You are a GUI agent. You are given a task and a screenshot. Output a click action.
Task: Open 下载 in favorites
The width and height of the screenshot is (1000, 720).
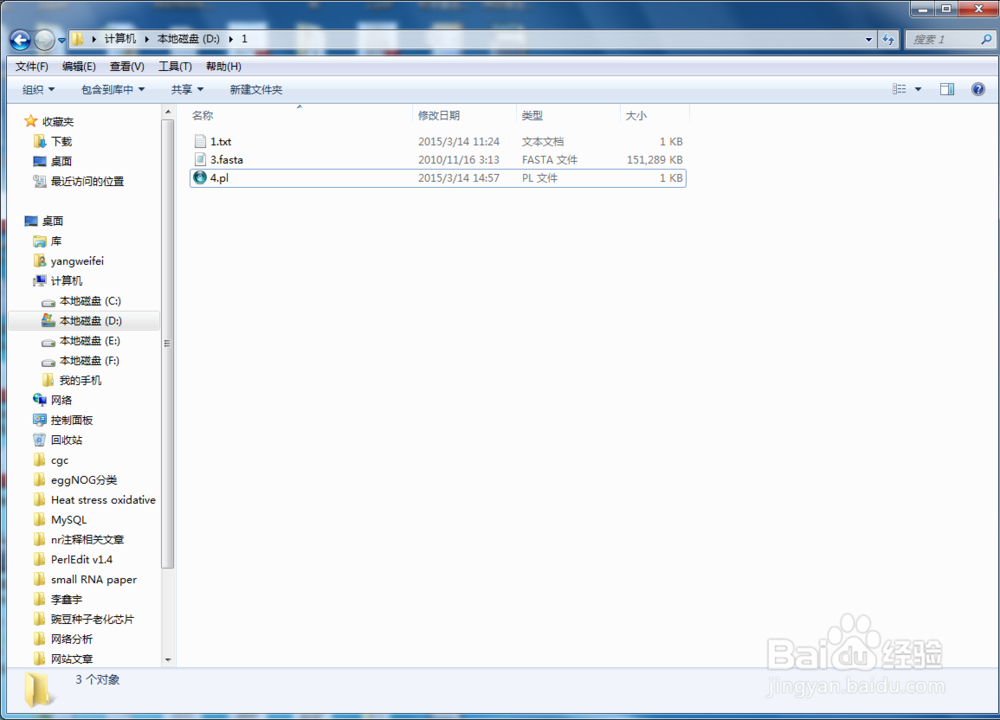(x=61, y=141)
